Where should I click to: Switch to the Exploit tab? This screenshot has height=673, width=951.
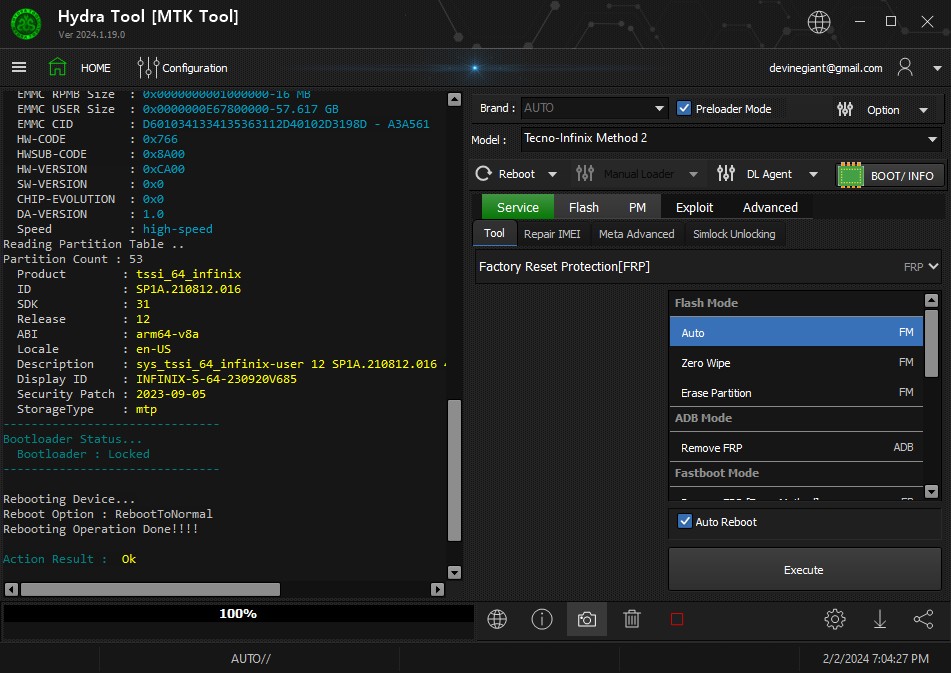tap(694, 207)
